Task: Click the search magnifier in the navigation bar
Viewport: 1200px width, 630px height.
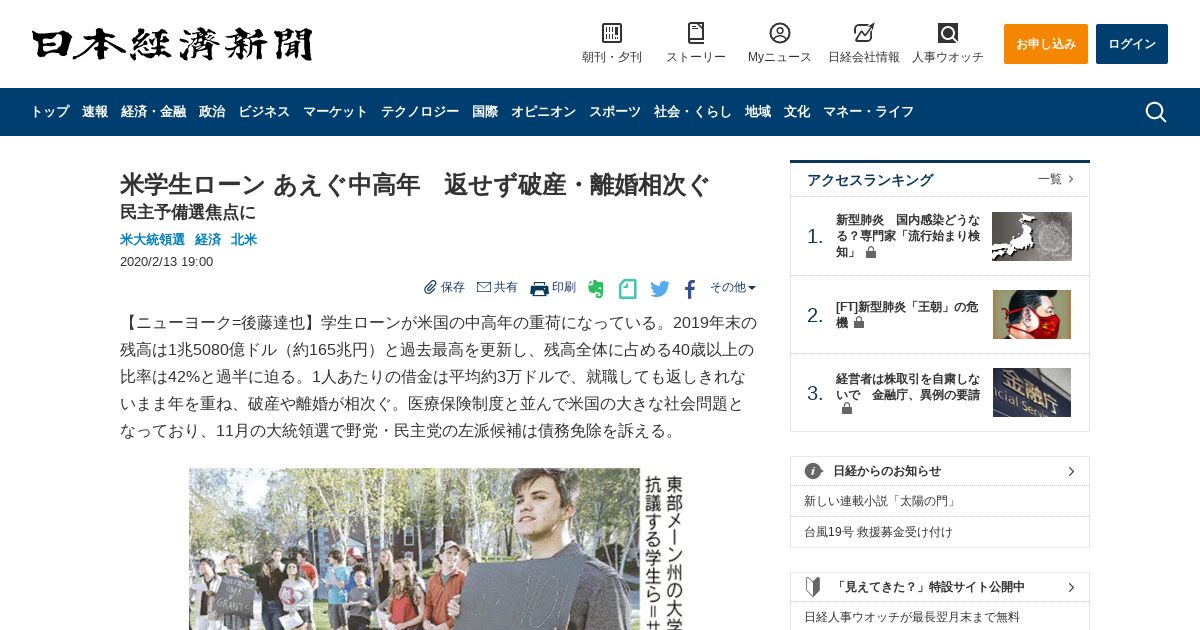Action: click(x=1155, y=112)
